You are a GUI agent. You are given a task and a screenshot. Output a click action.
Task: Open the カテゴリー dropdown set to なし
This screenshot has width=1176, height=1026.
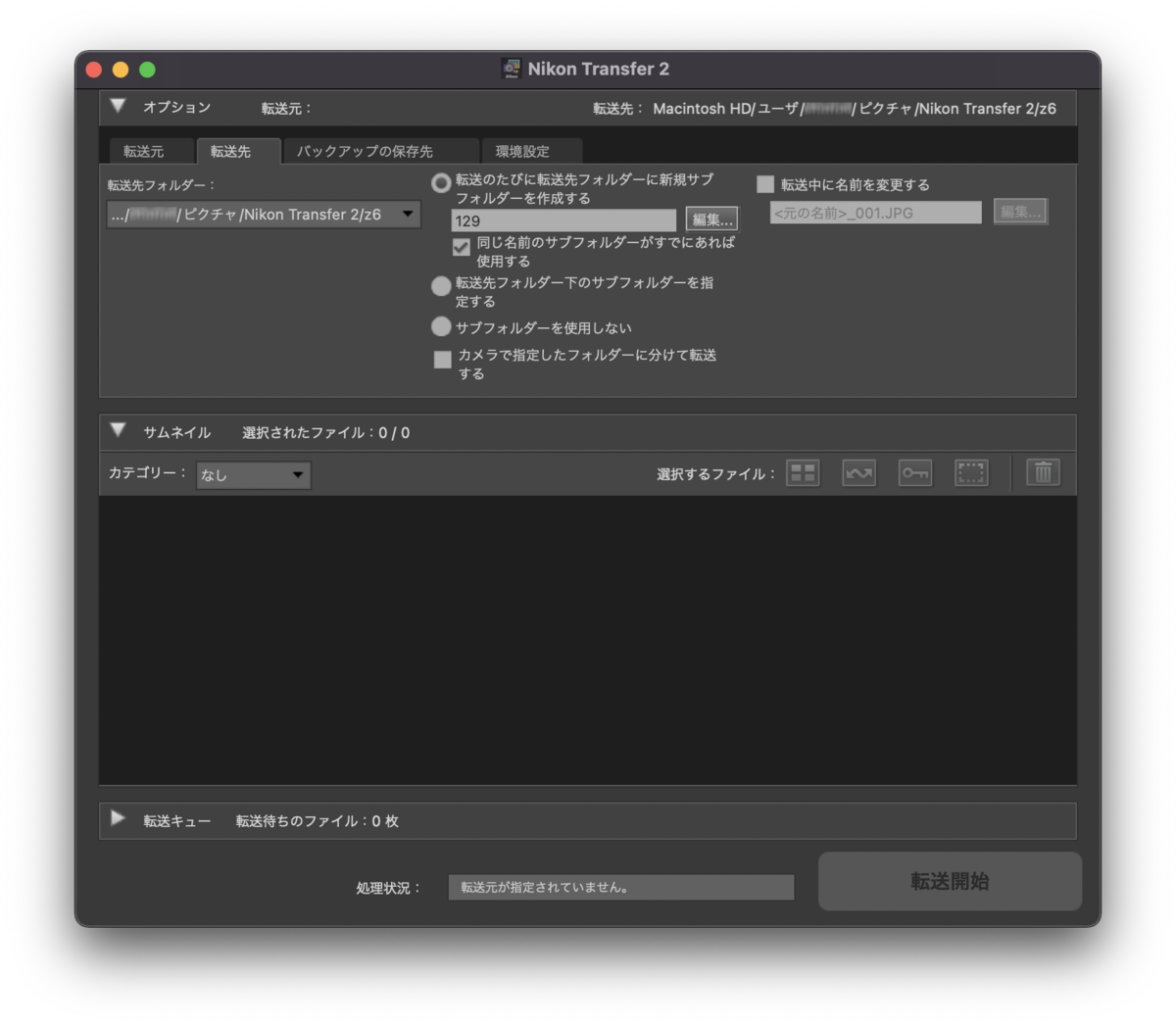coord(254,475)
